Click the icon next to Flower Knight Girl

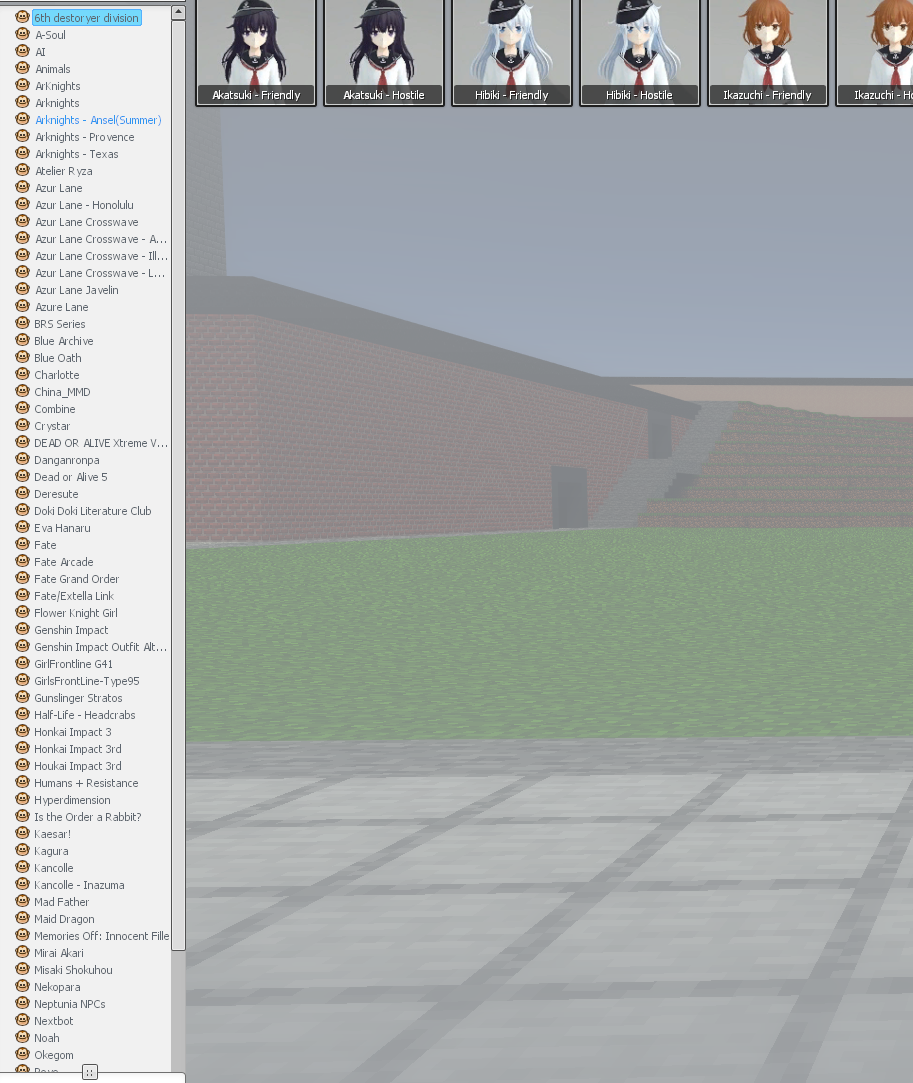pos(23,612)
